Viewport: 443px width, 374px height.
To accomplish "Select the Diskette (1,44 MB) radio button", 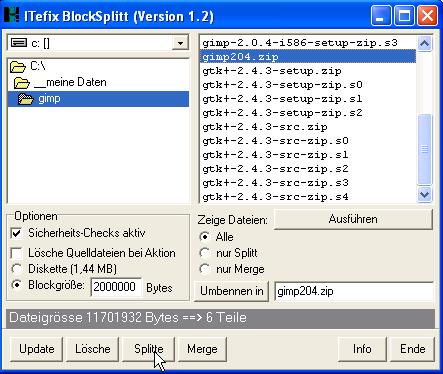I will tap(16, 269).
